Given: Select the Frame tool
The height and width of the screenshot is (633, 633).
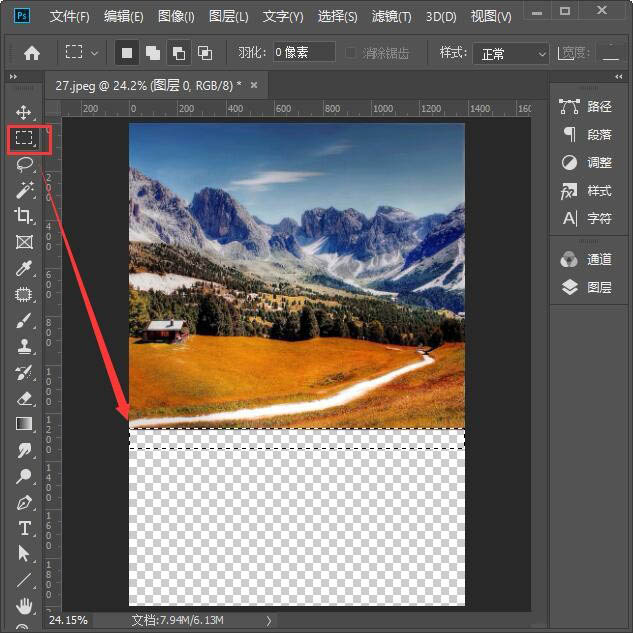Looking at the screenshot, I should [x=24, y=242].
